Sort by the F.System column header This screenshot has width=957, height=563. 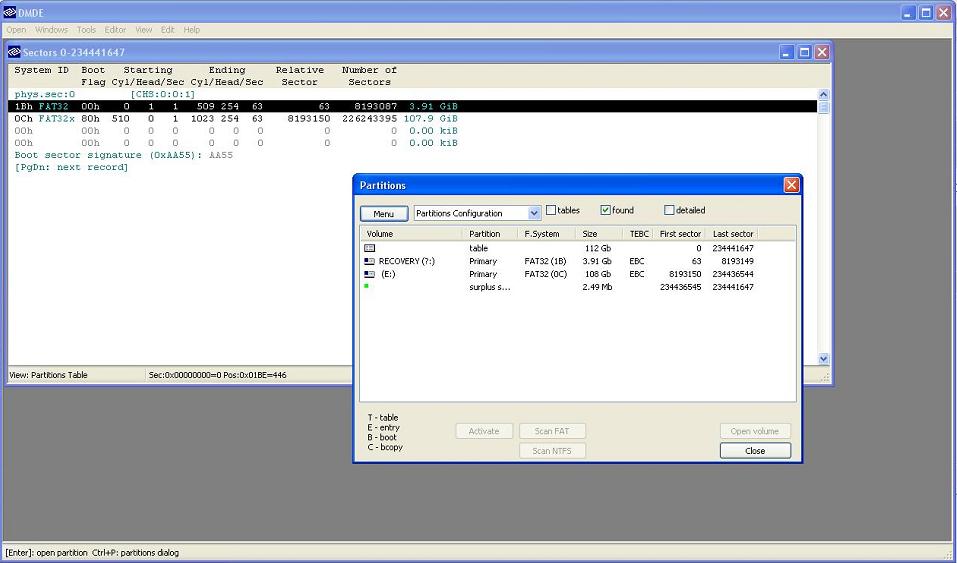[x=547, y=234]
